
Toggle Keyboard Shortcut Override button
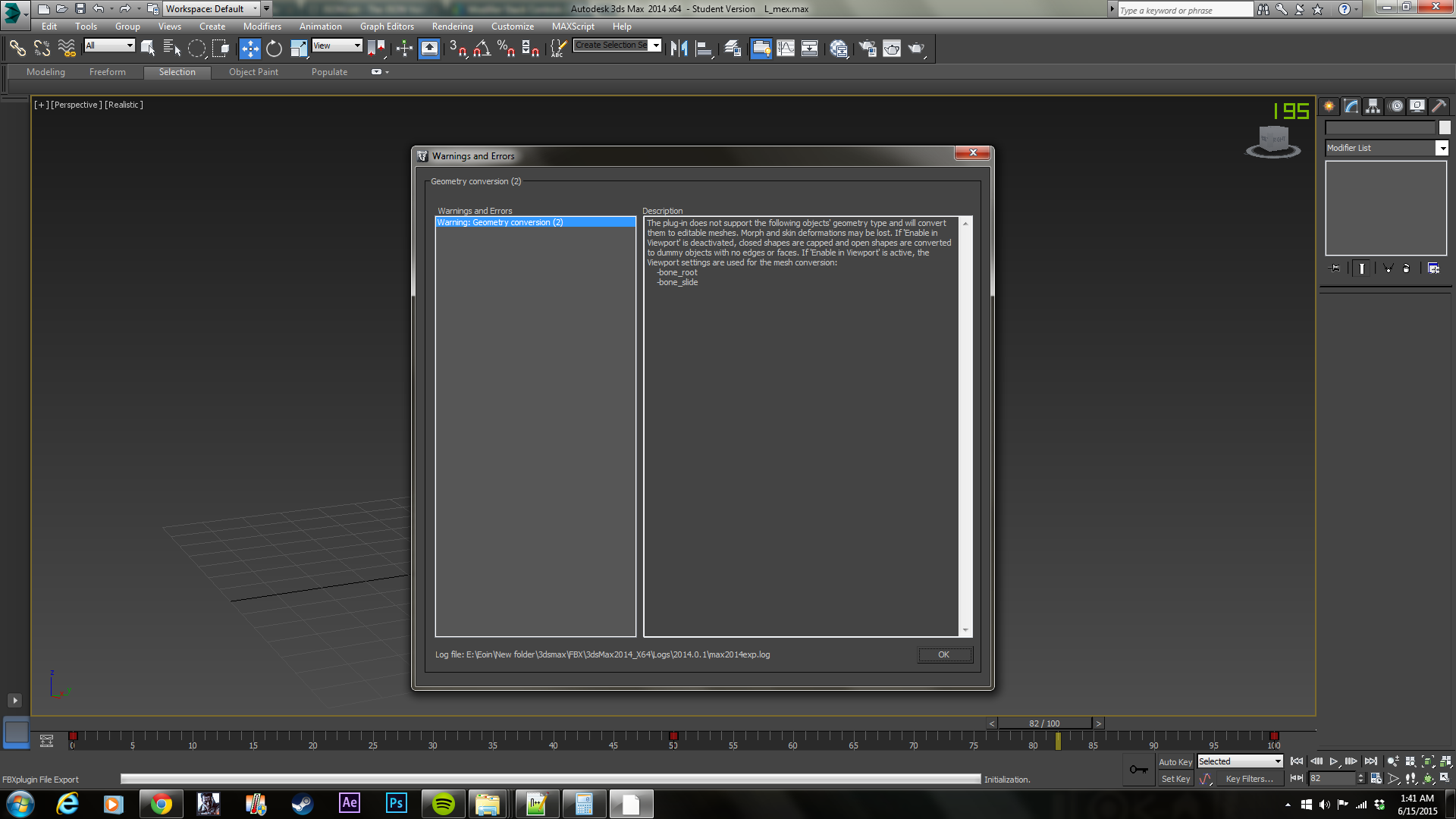coord(429,49)
